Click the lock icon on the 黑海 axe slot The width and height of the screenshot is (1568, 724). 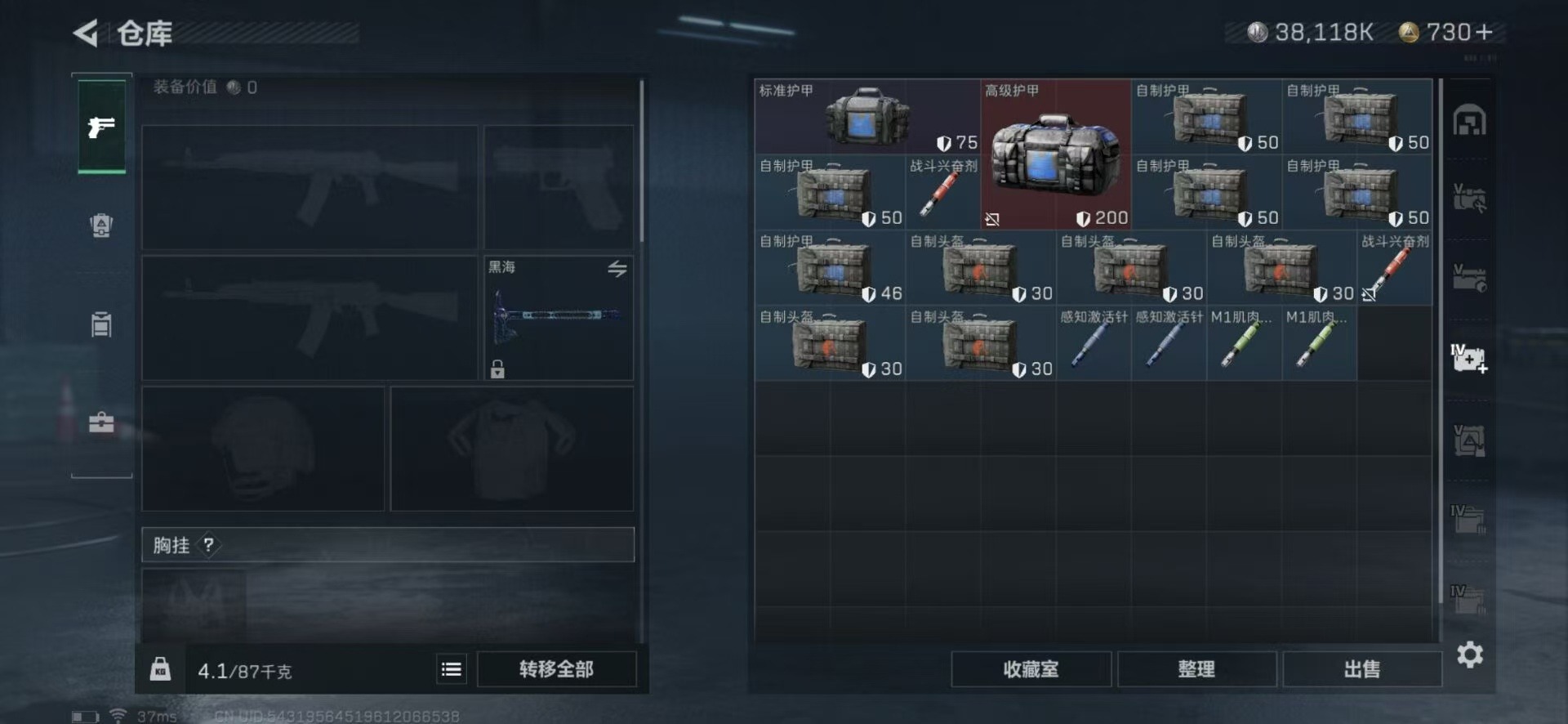pyautogui.click(x=497, y=369)
